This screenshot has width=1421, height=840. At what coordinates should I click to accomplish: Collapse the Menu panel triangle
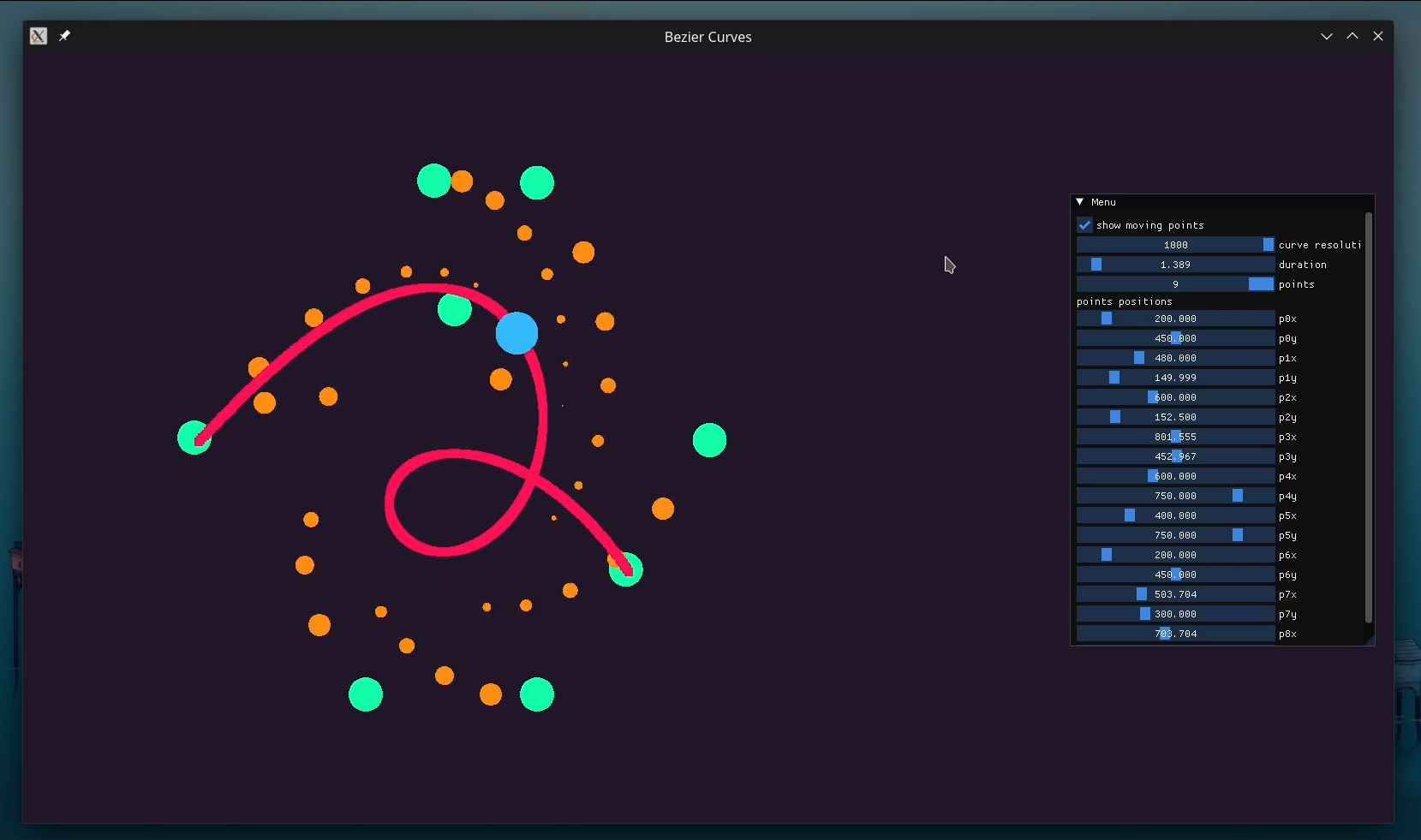1080,202
